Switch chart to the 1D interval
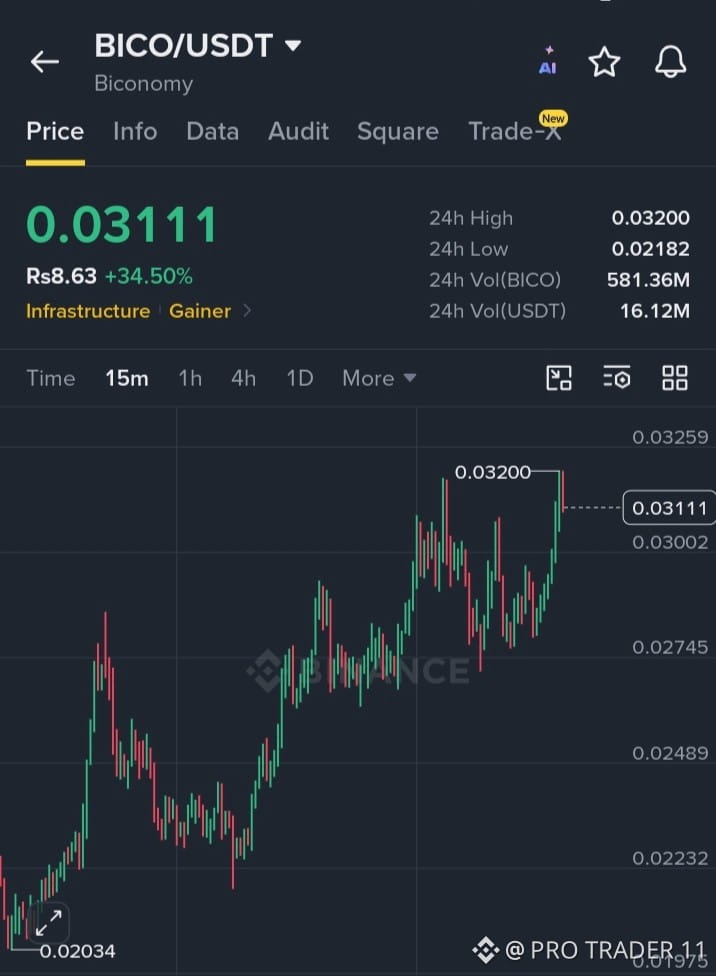716x976 pixels. pyautogui.click(x=299, y=378)
